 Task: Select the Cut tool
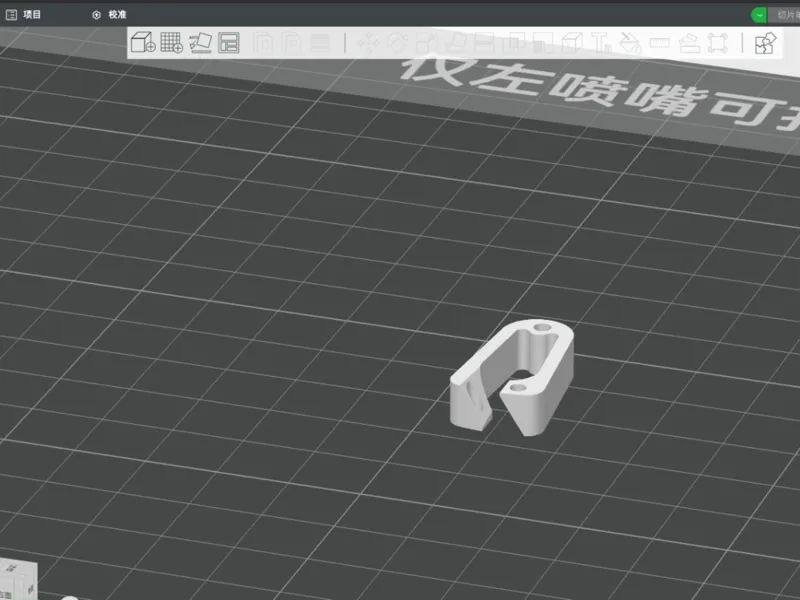point(484,43)
